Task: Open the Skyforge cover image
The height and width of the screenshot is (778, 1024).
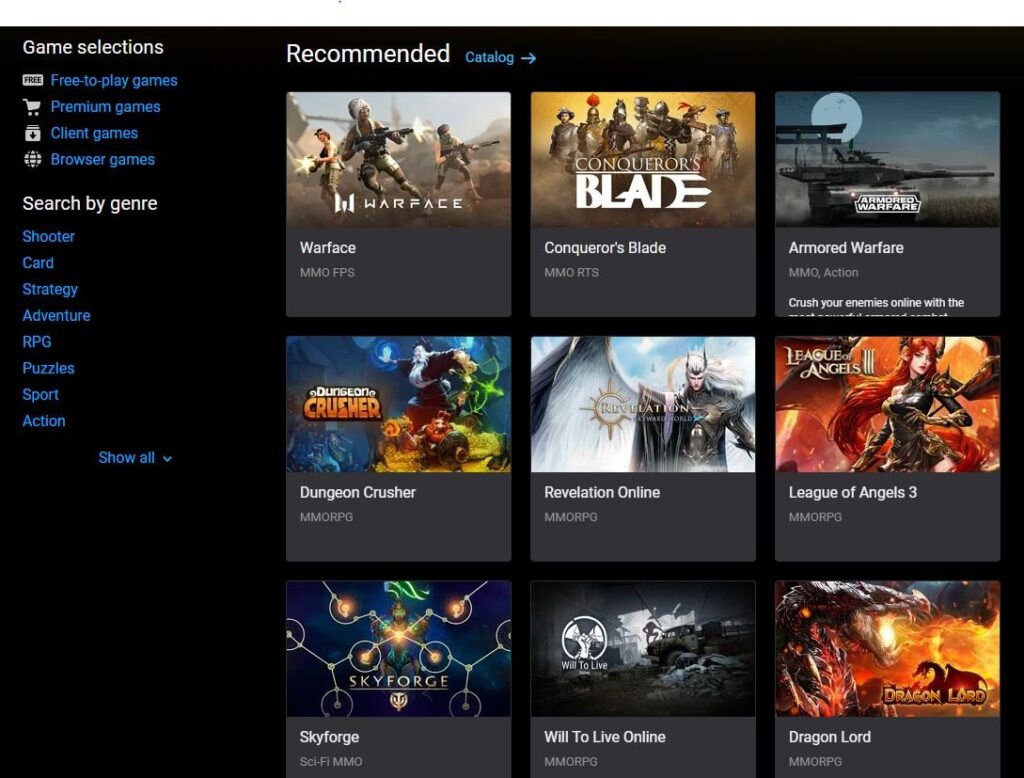Action: coord(398,649)
